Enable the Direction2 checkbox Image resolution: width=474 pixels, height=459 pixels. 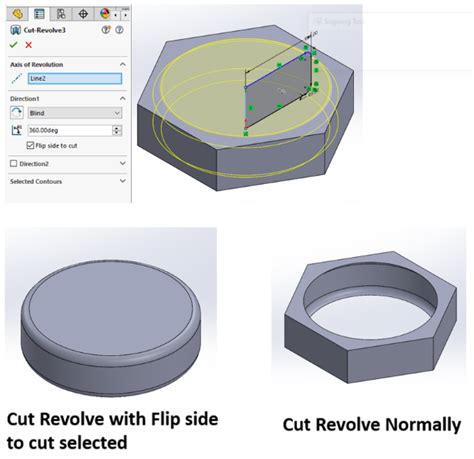[x=14, y=163]
